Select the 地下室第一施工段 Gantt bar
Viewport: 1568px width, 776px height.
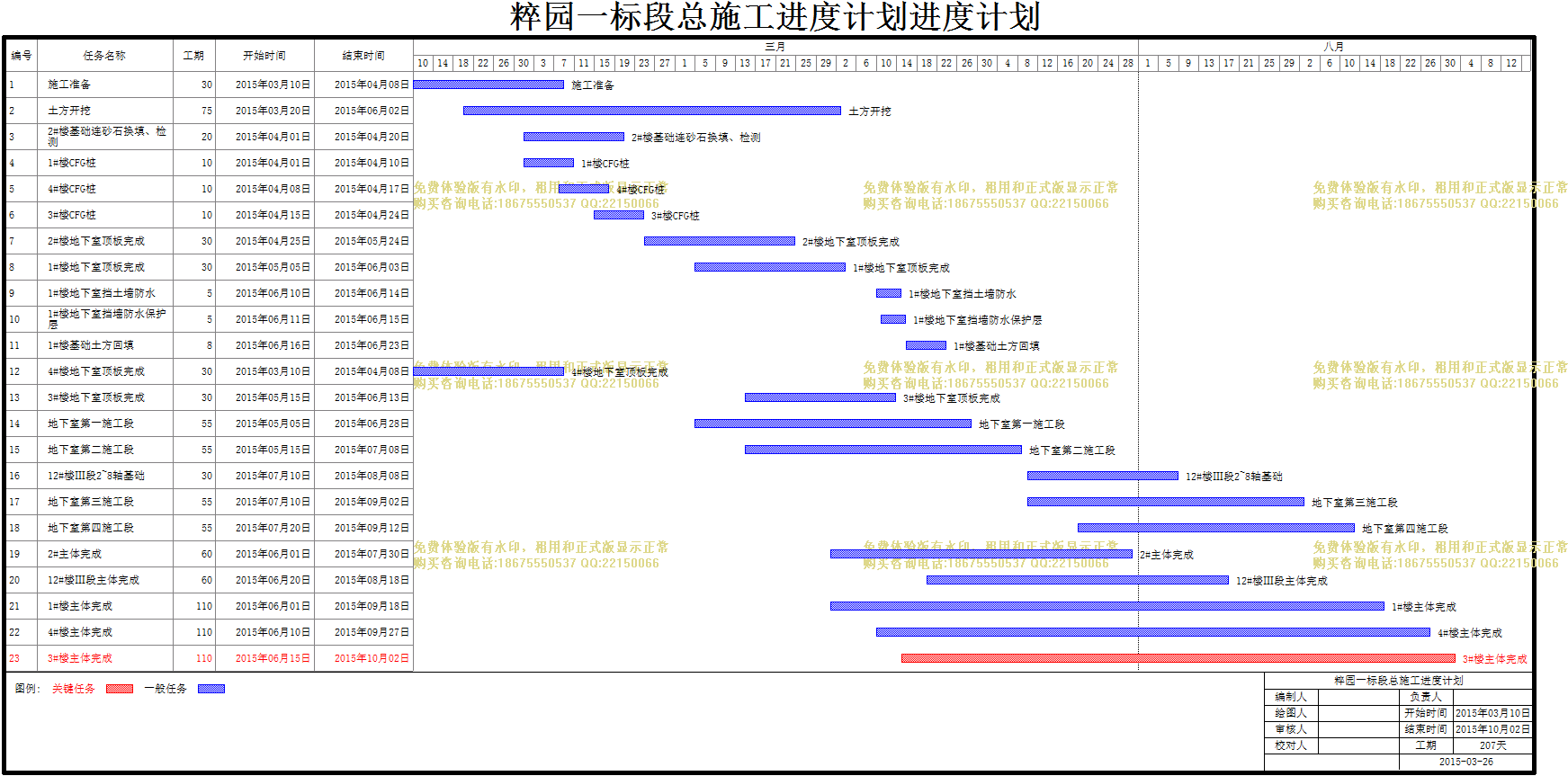click(x=833, y=424)
